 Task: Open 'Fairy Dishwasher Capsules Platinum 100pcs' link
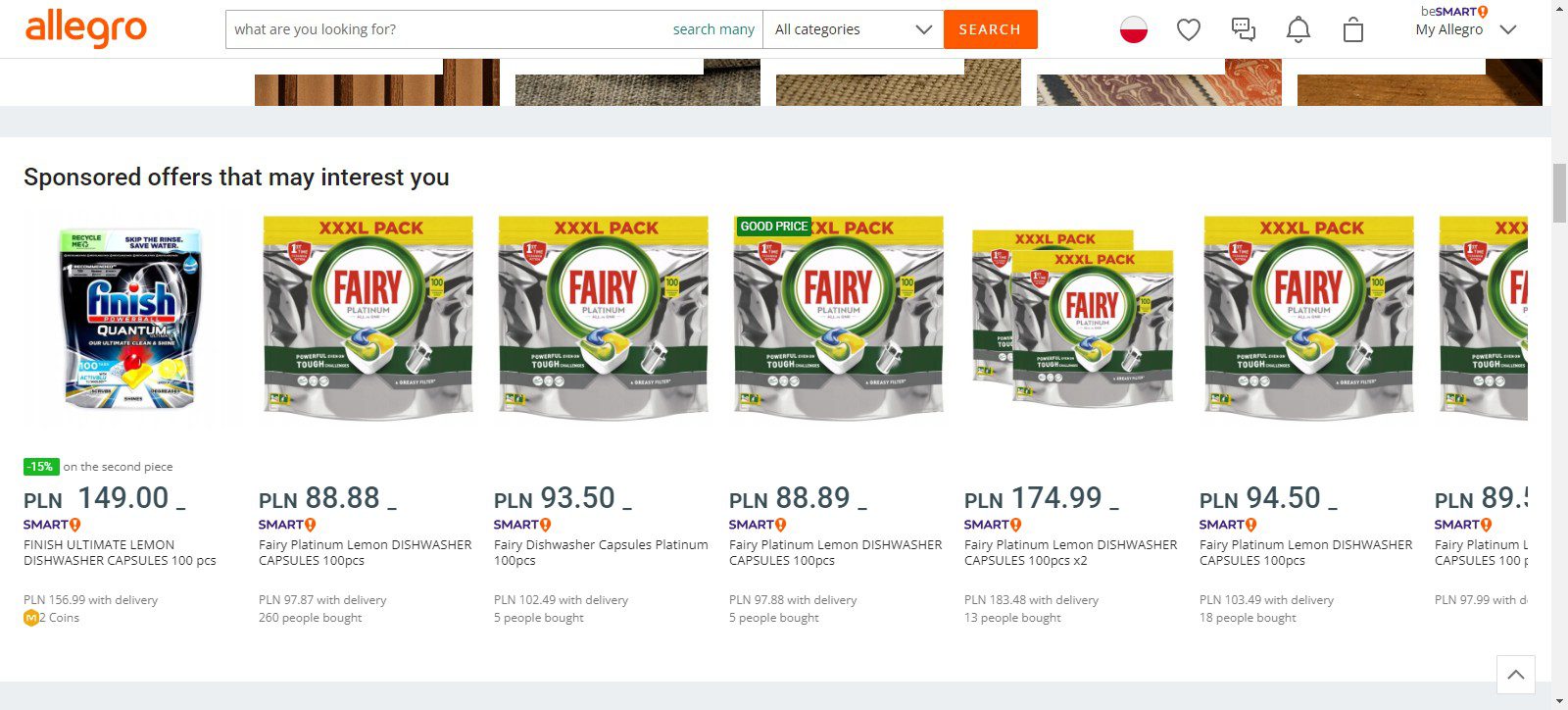pyautogui.click(x=600, y=552)
